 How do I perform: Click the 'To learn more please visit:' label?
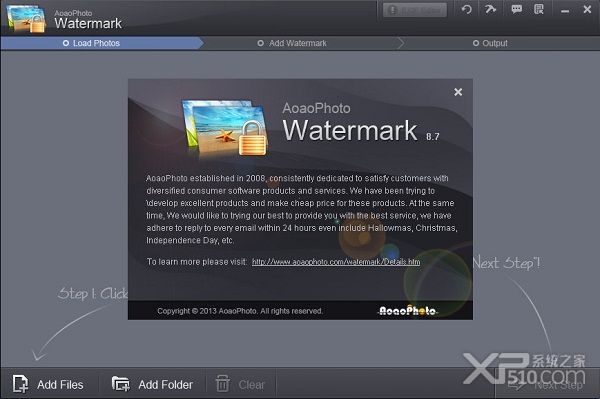(x=197, y=262)
